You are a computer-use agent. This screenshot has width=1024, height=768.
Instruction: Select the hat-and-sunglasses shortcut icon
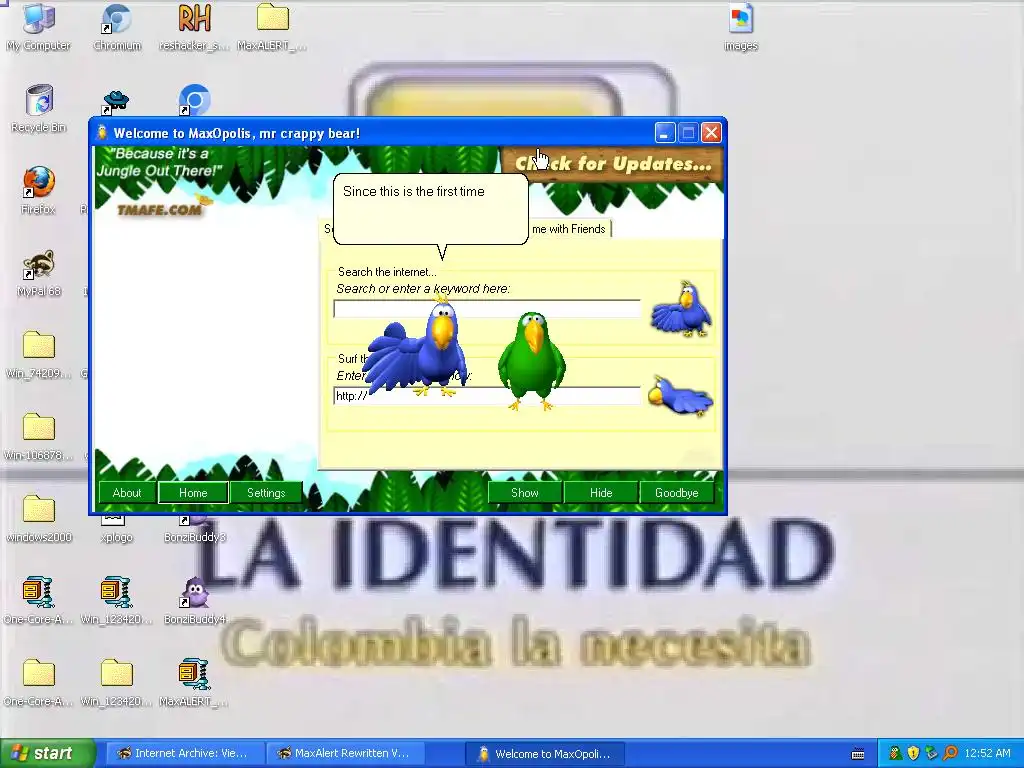click(116, 102)
